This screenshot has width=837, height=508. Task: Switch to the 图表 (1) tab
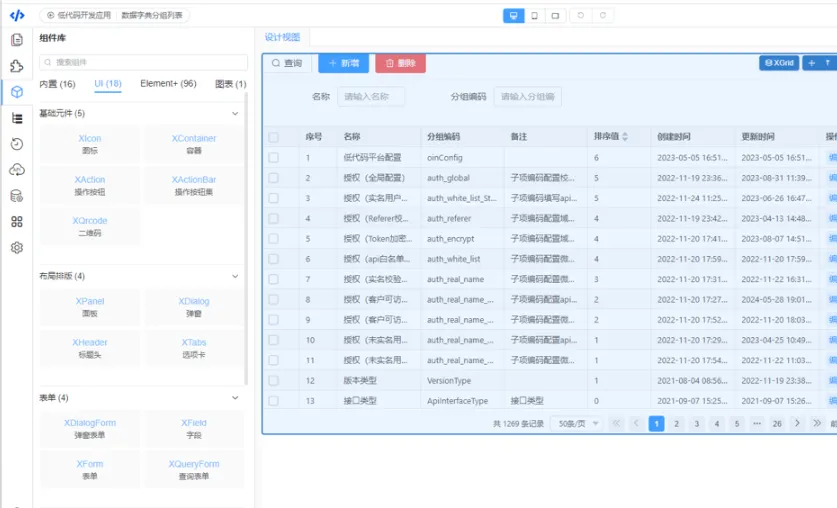click(231, 84)
